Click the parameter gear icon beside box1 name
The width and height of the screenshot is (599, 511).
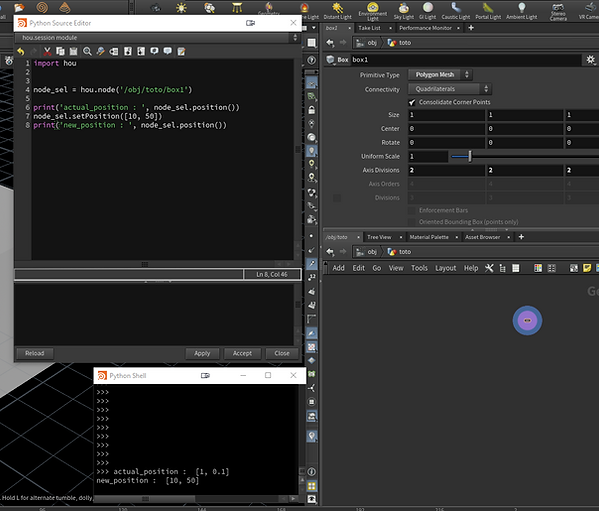tap(591, 60)
